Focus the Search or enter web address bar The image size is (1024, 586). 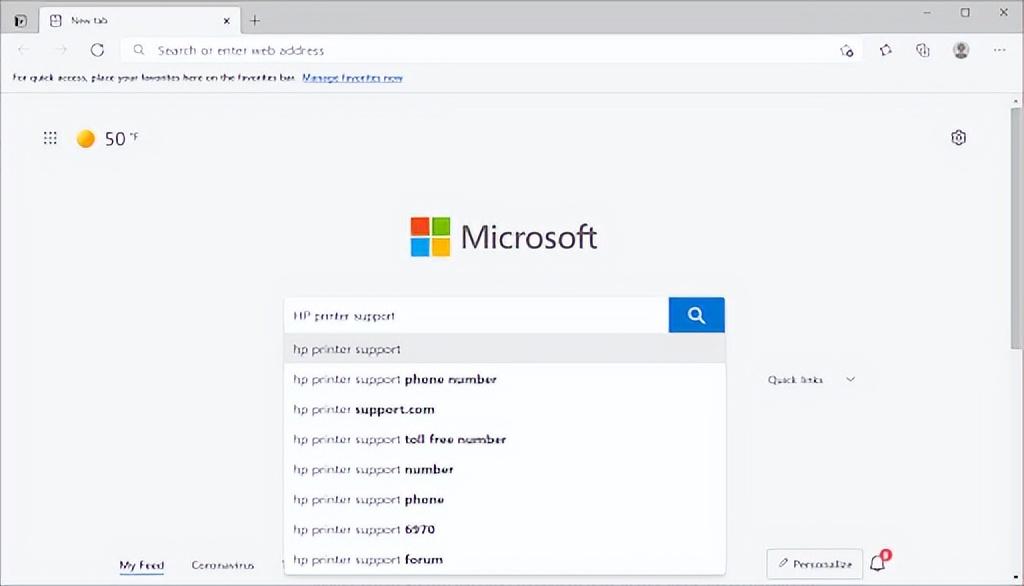(491, 50)
